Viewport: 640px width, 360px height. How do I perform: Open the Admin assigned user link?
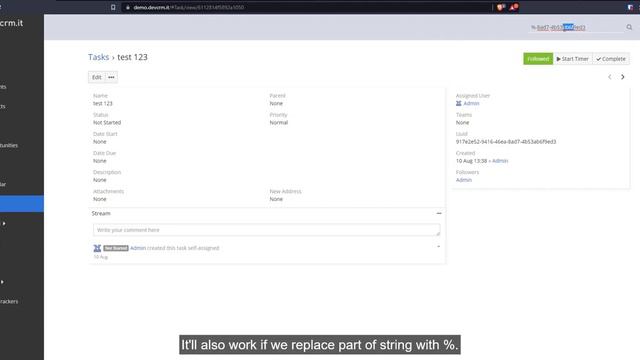click(471, 103)
